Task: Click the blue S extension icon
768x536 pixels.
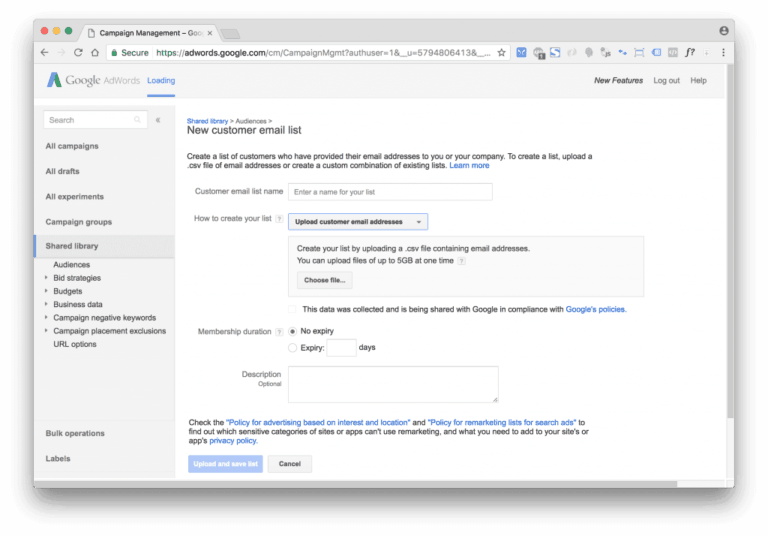Action: click(x=555, y=52)
